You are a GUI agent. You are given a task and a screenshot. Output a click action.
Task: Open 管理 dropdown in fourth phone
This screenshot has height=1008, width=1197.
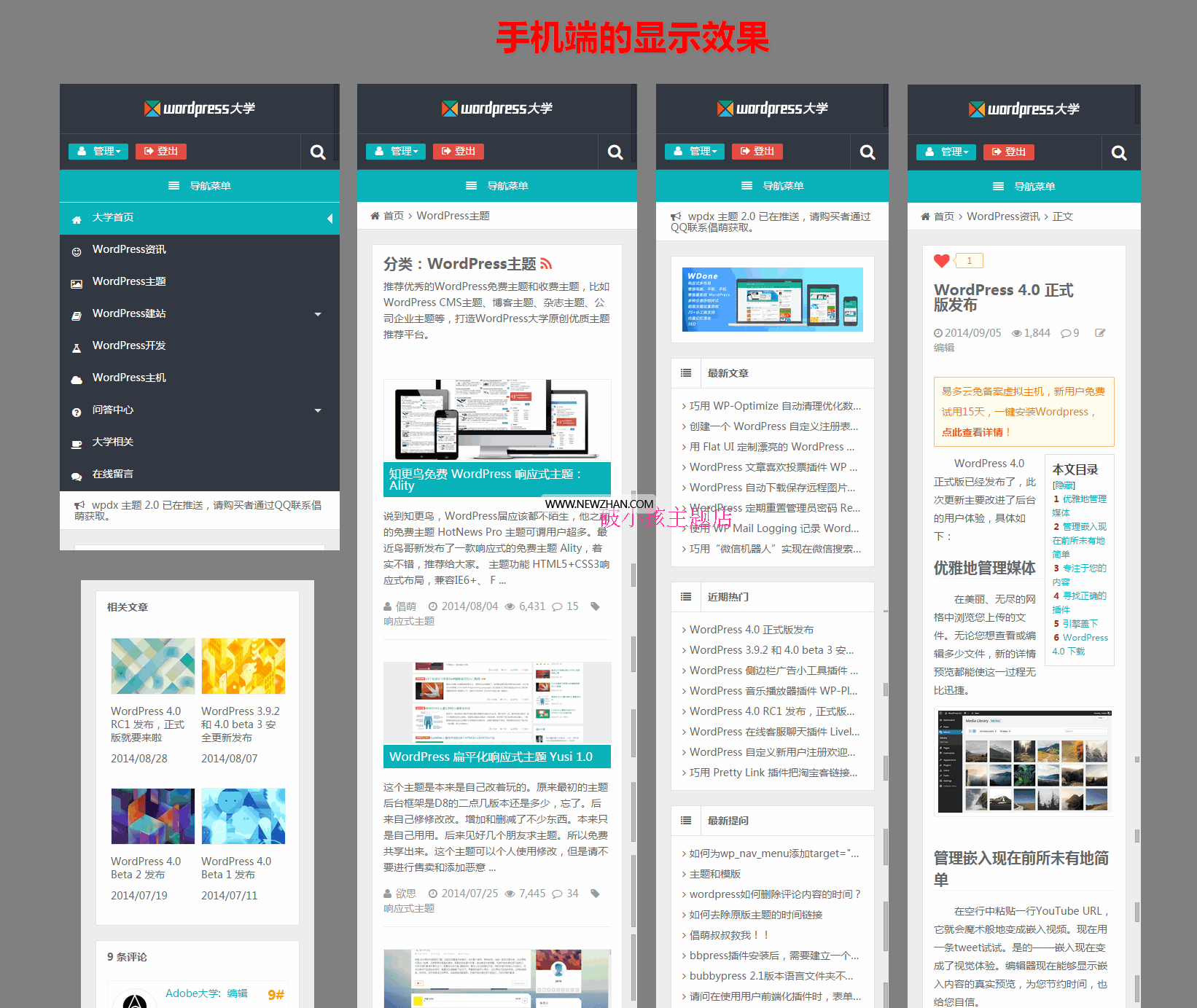[946, 152]
